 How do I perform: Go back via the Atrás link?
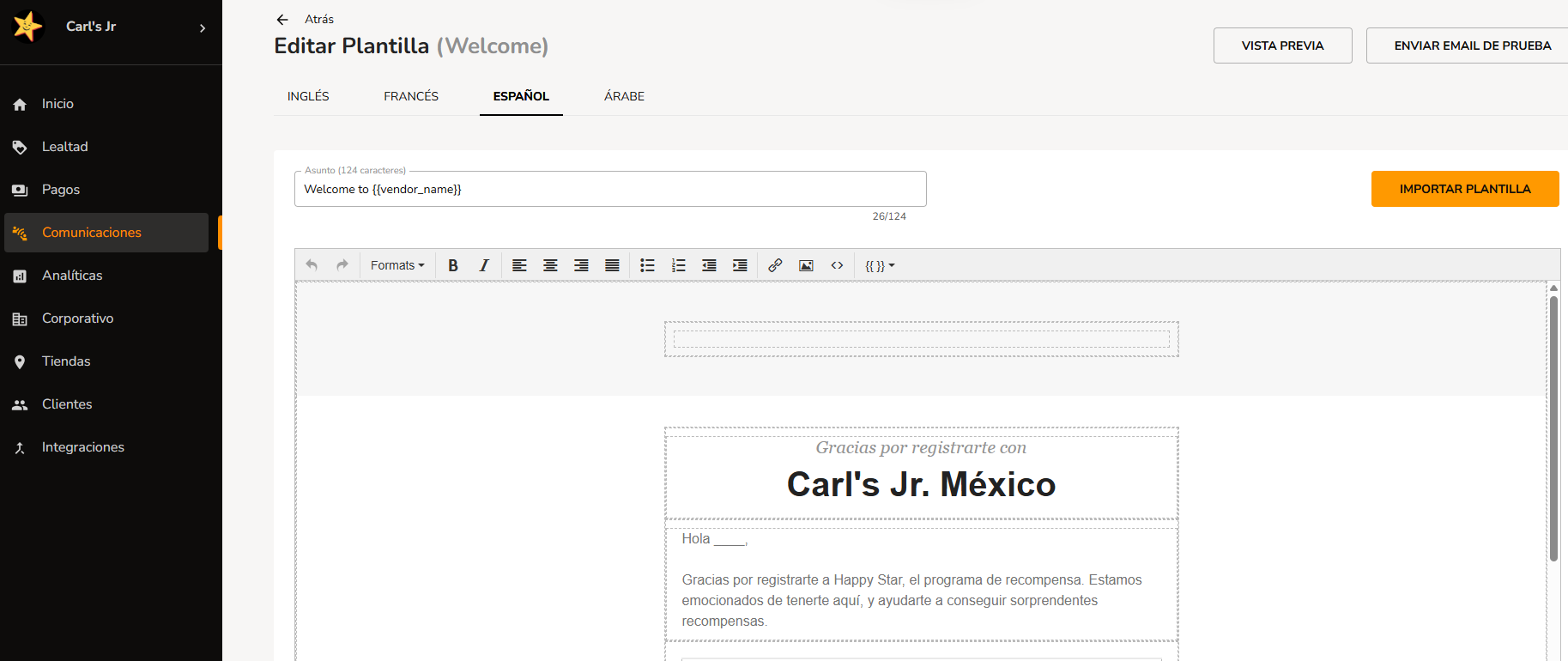coord(319,19)
